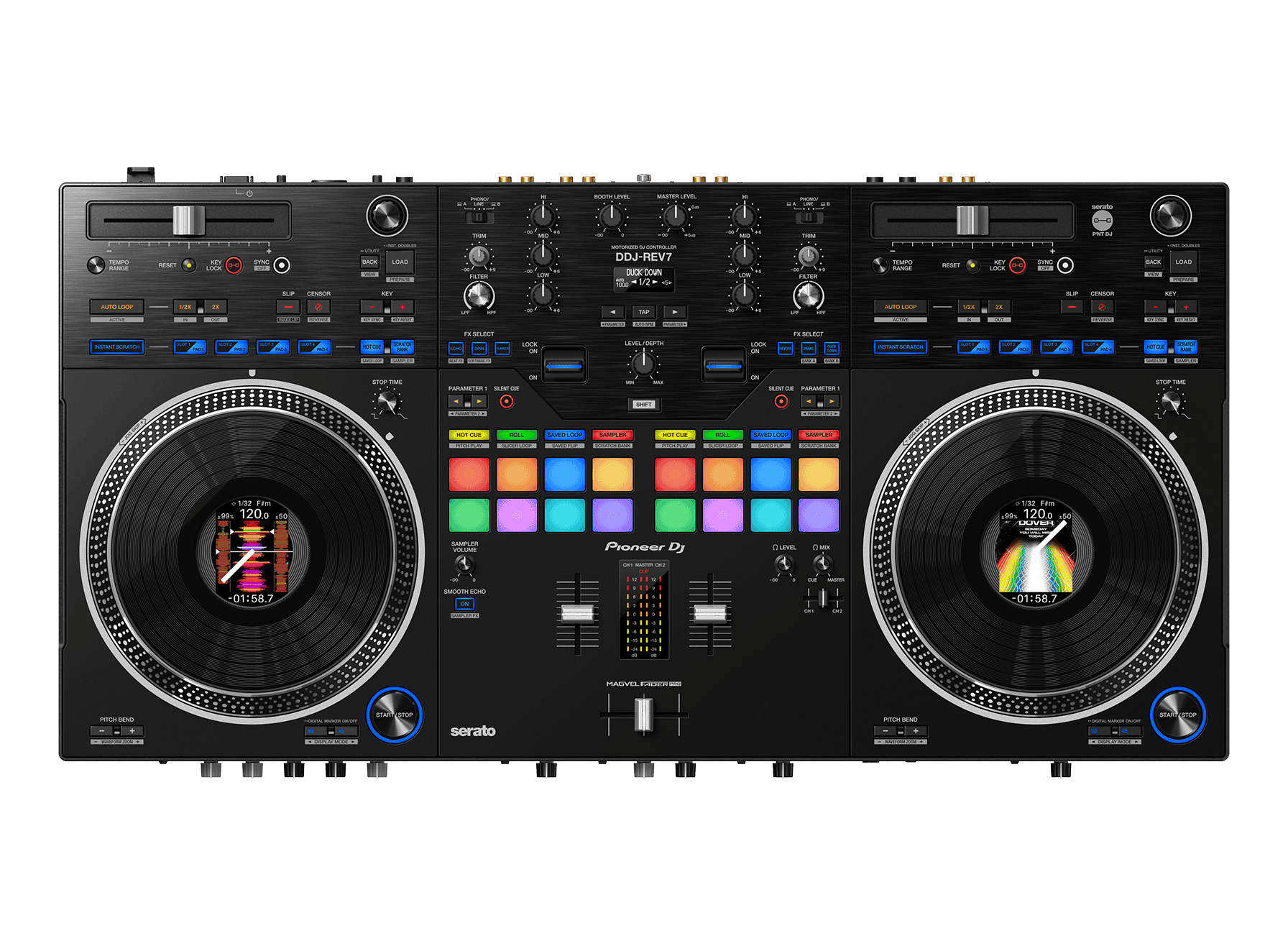1288x946 pixels.
Task: Turn on Sync for the right deck
Action: 1065,265
